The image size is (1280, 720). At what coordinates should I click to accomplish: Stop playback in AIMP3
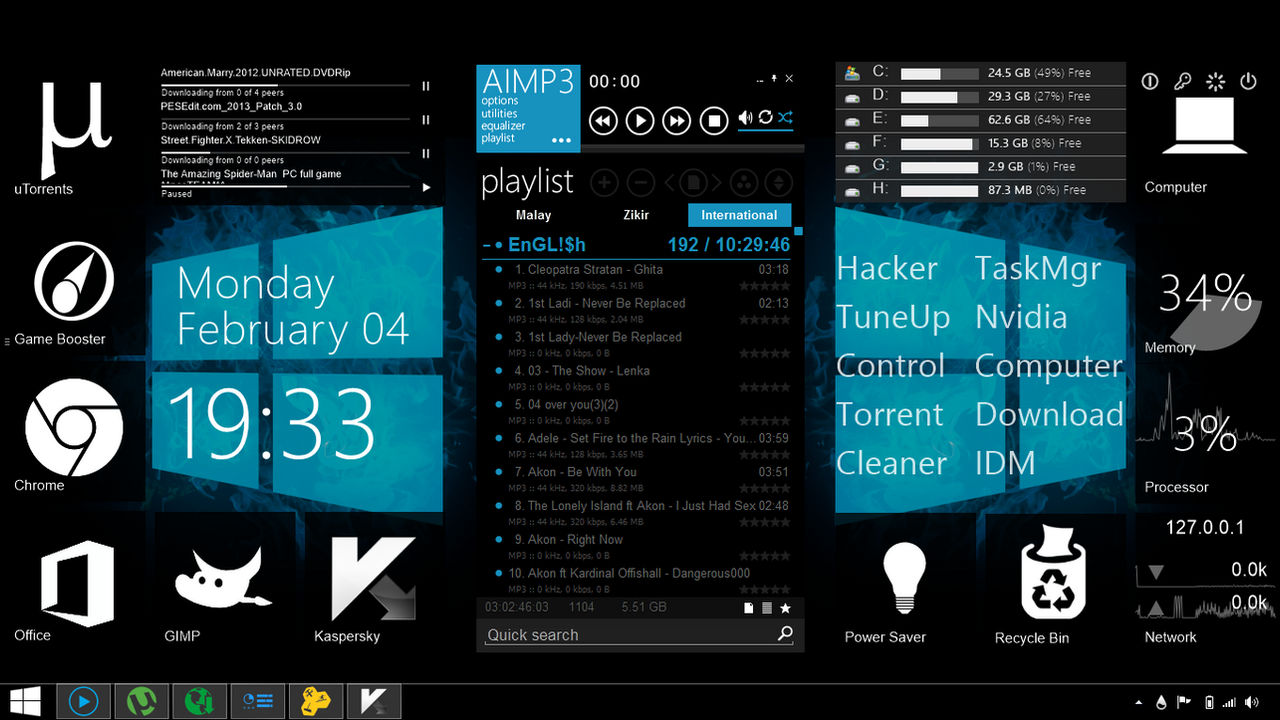pyautogui.click(x=713, y=121)
